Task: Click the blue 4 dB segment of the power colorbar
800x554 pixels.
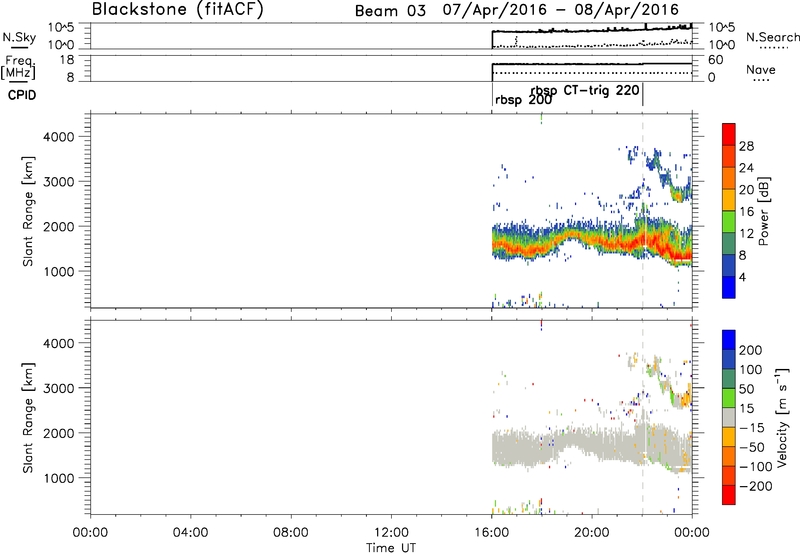Action: click(x=729, y=287)
